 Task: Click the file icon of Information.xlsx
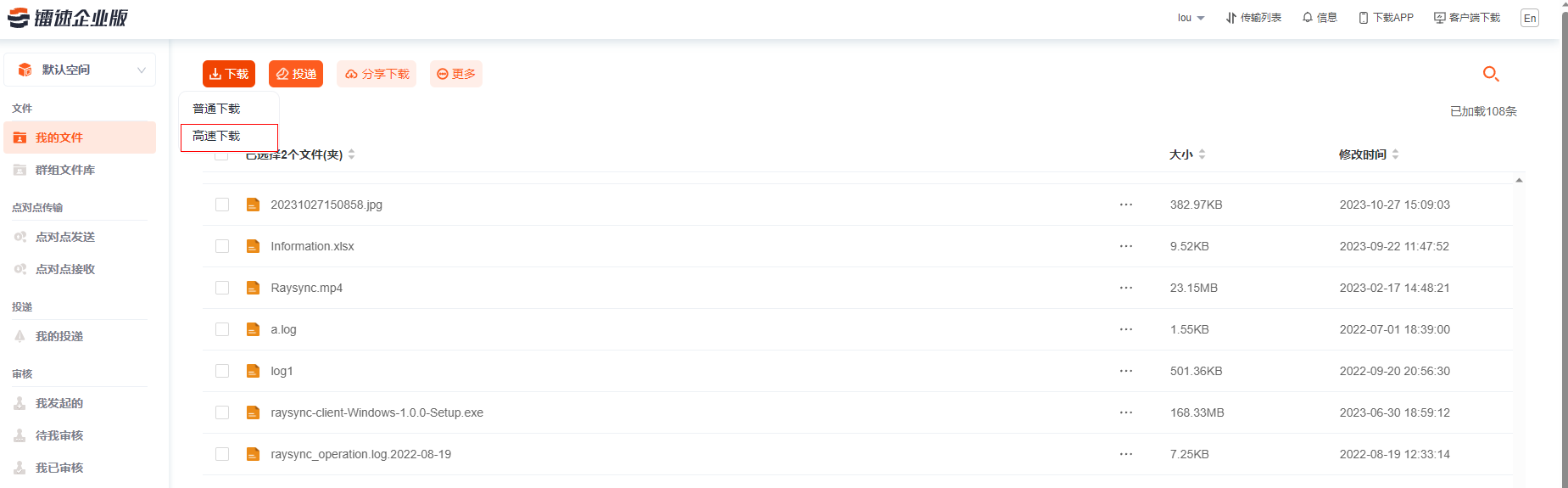253,246
